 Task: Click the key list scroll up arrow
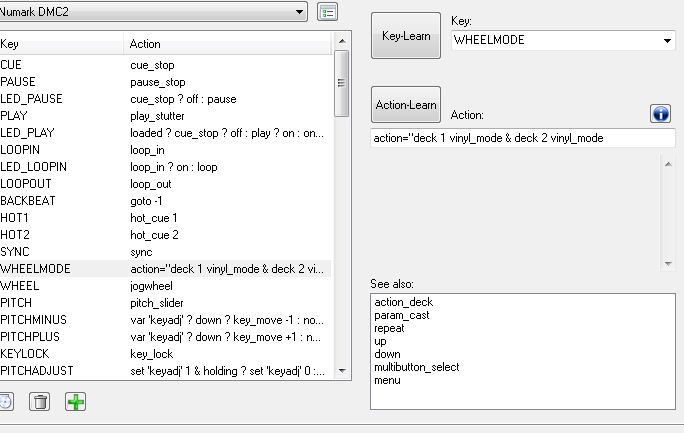click(x=342, y=41)
